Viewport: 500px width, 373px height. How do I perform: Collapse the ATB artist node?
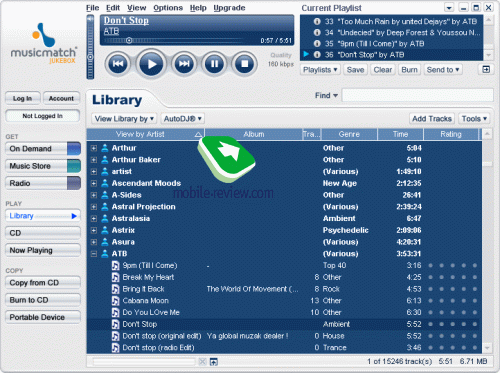(94, 254)
